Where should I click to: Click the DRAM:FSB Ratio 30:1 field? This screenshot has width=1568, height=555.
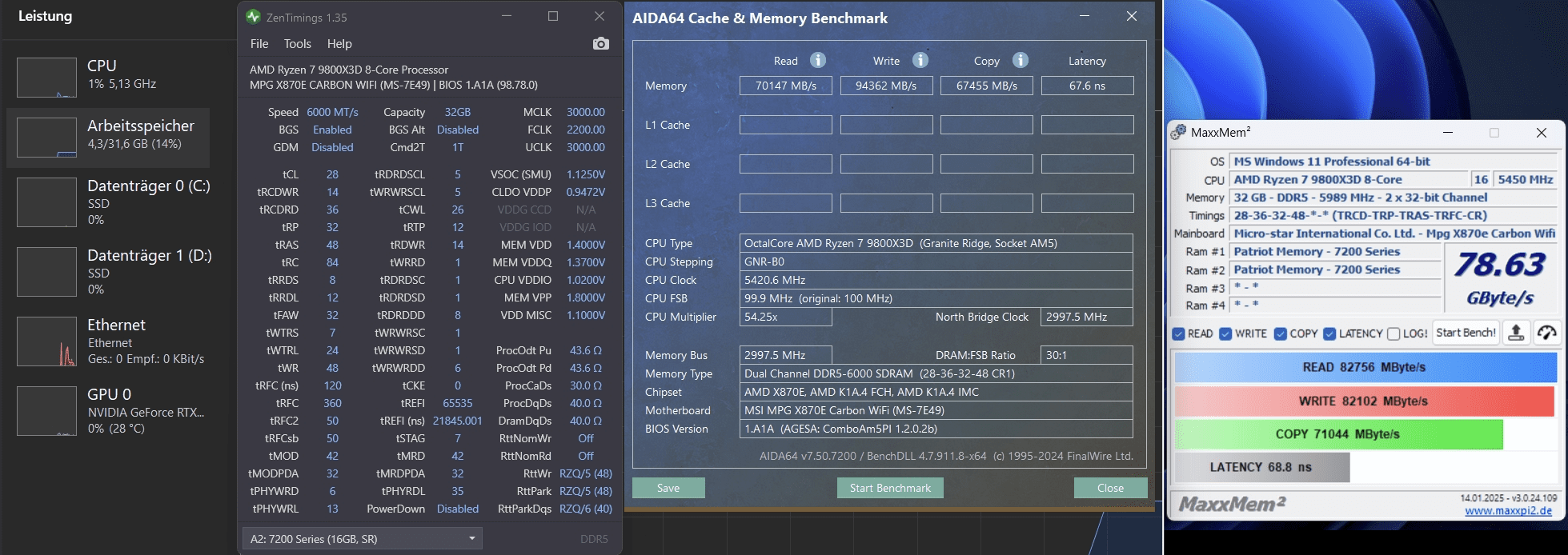click(1087, 355)
